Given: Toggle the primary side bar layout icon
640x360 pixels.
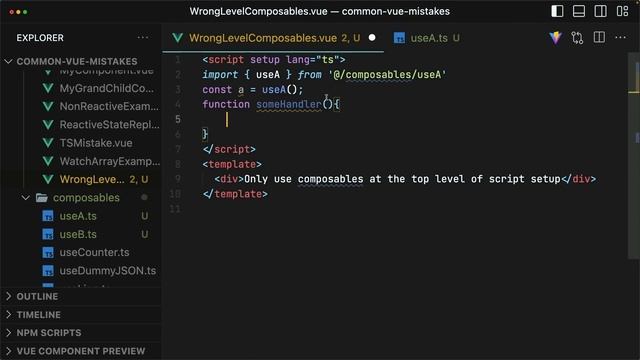Looking at the screenshot, I should [x=557, y=11].
